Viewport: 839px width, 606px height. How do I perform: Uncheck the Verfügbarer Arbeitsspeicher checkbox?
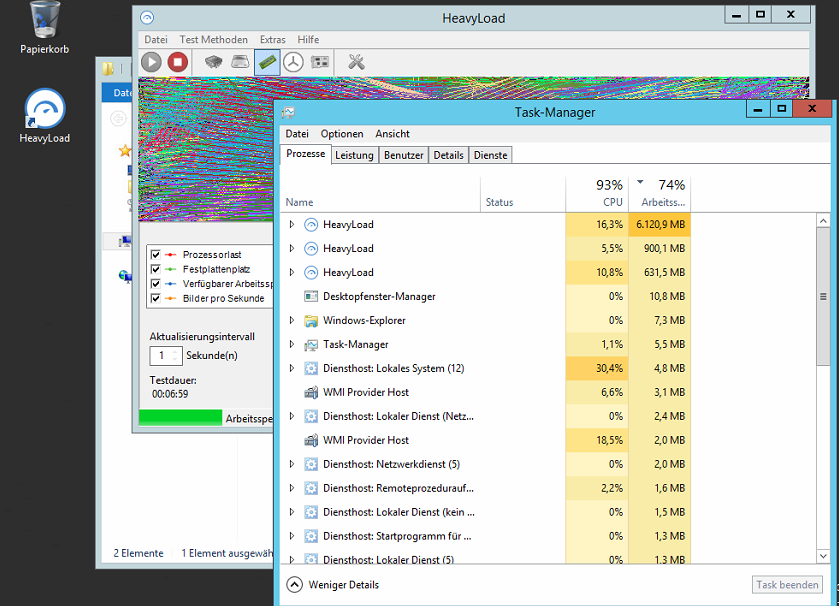(x=156, y=283)
